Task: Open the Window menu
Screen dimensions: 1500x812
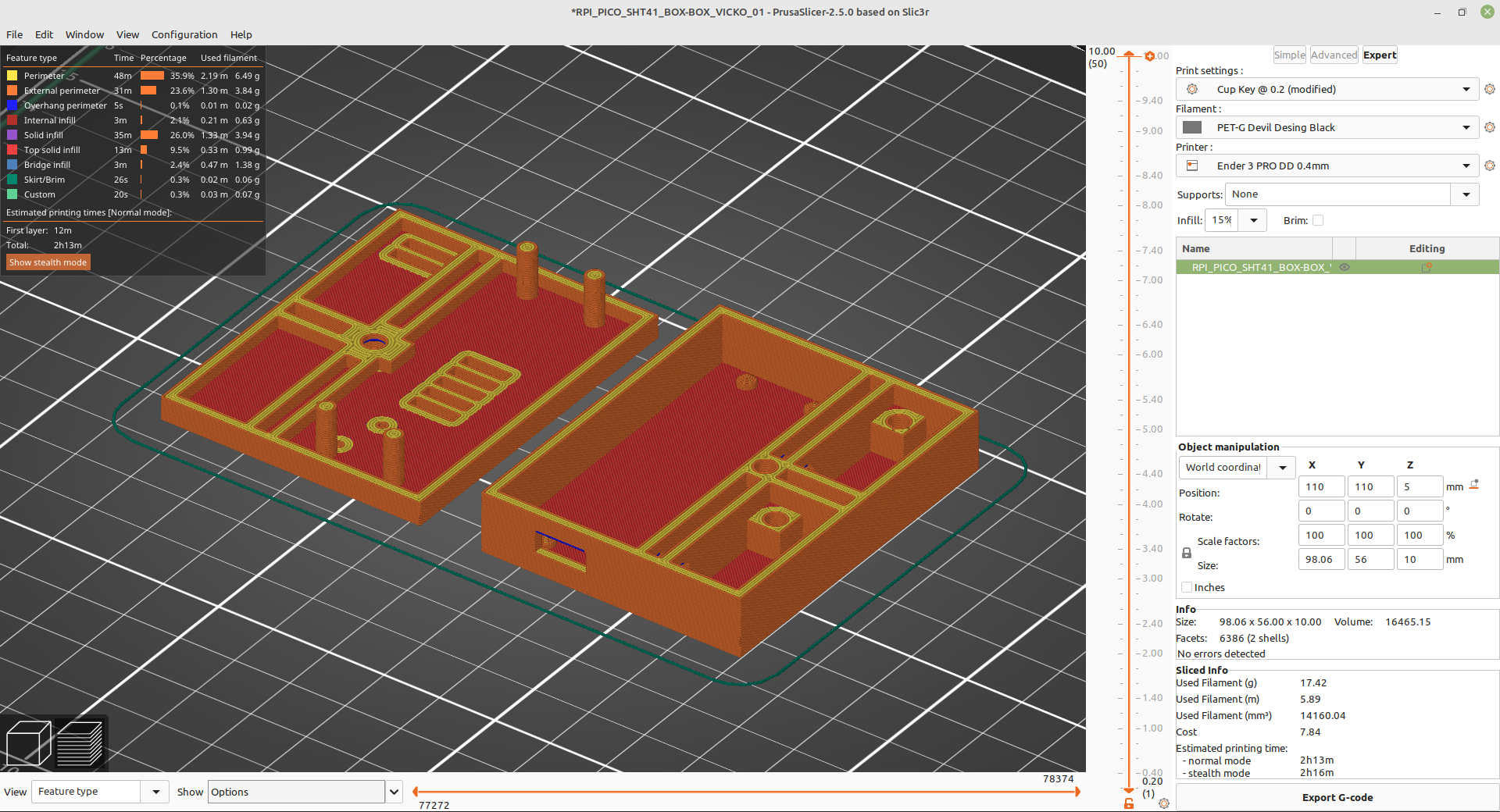Action: coord(84,34)
